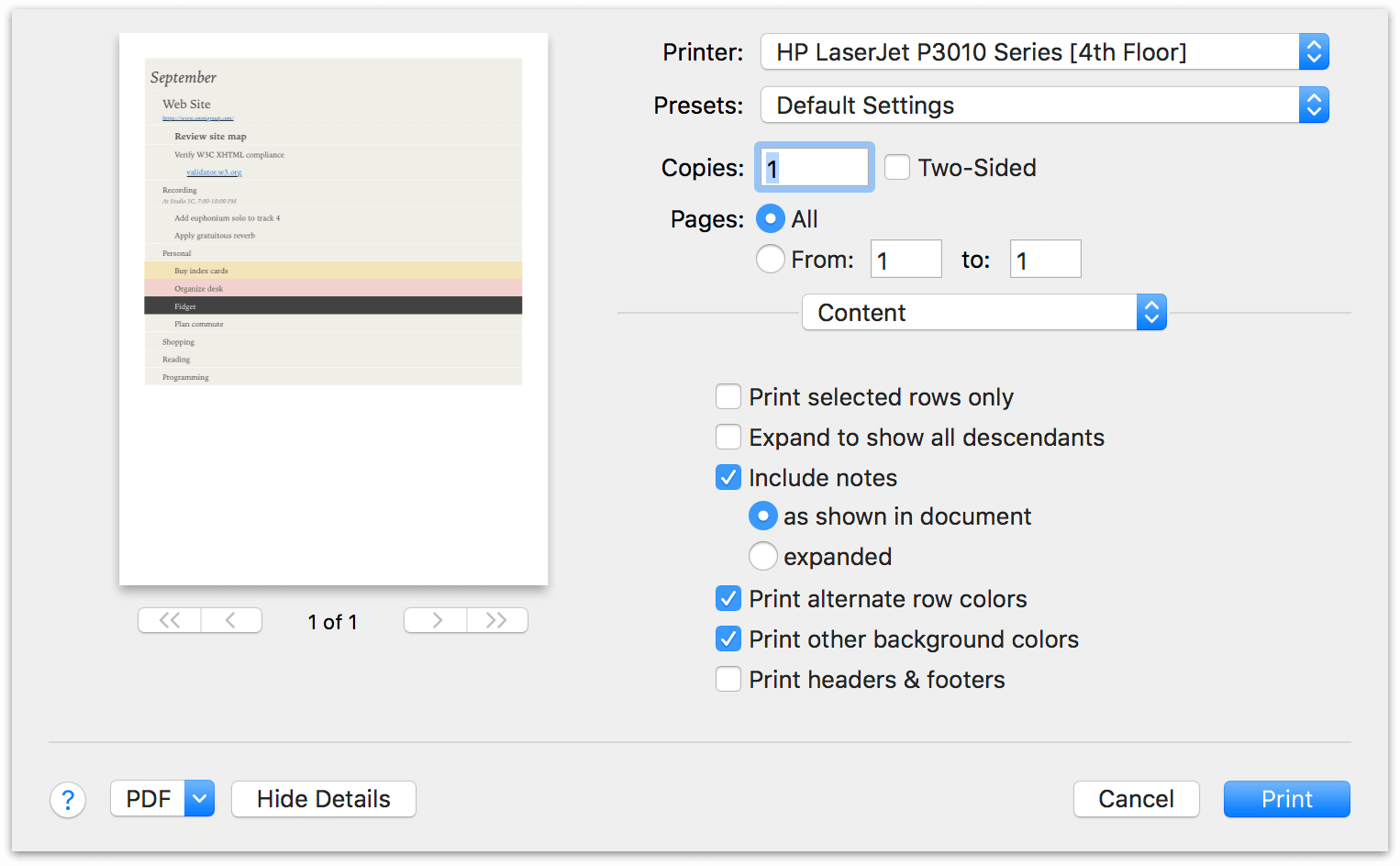
Task: Open the Printer popup menu
Action: tap(1045, 52)
